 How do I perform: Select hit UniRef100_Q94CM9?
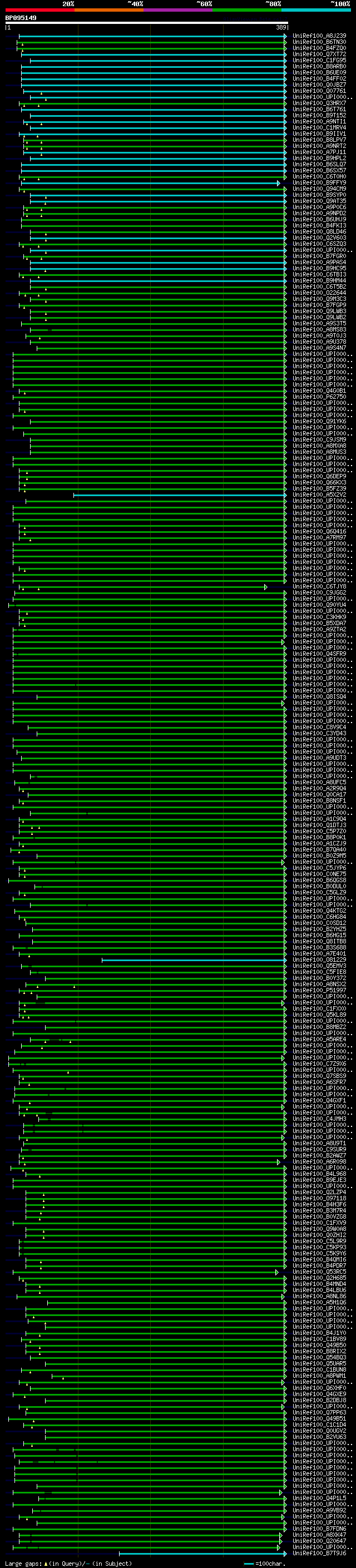(x=319, y=189)
